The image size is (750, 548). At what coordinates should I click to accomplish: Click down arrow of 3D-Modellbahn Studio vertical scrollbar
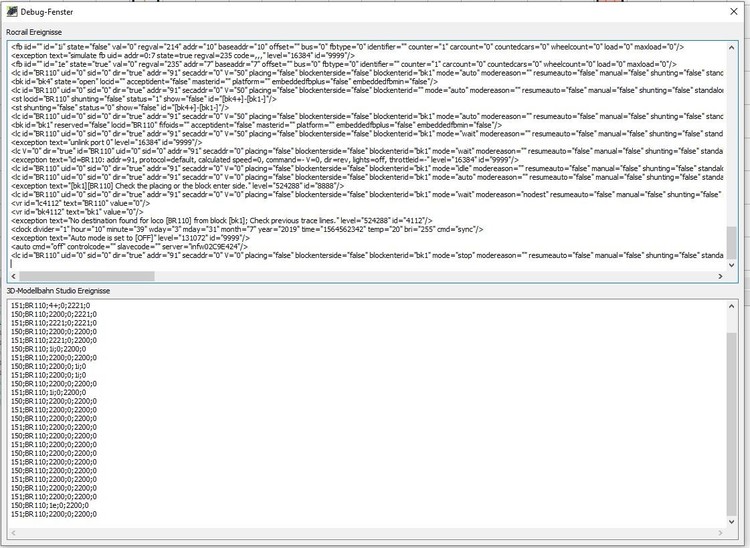tap(731, 522)
